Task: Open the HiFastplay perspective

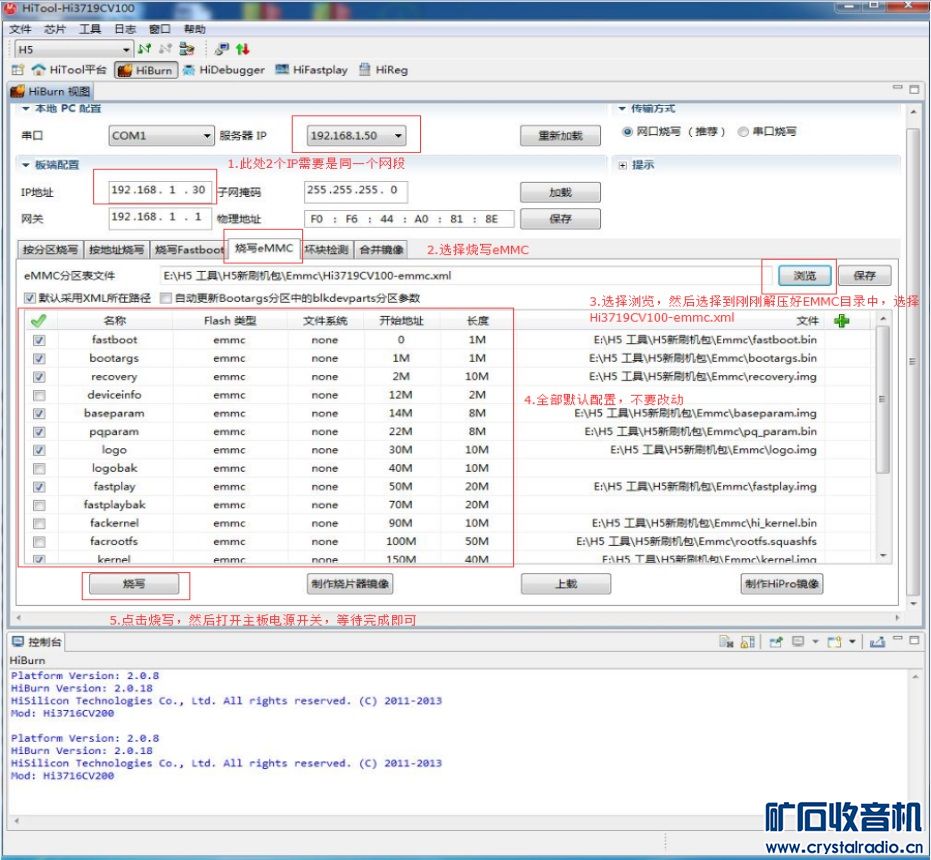Action: (x=311, y=70)
